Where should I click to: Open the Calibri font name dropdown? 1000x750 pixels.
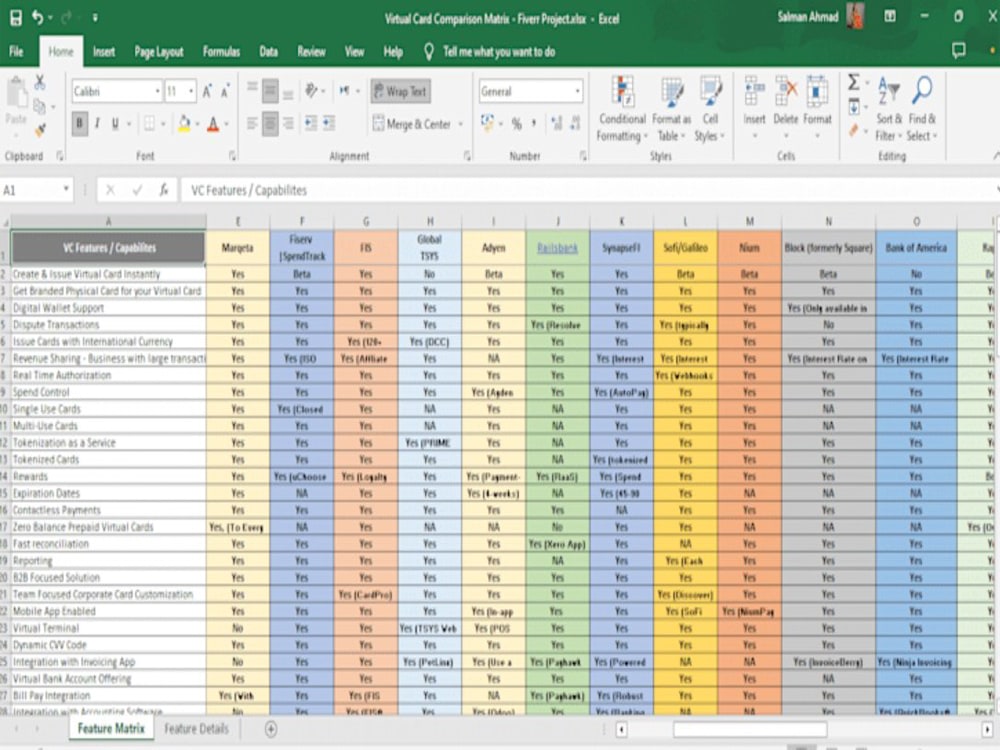pyautogui.click(x=158, y=92)
